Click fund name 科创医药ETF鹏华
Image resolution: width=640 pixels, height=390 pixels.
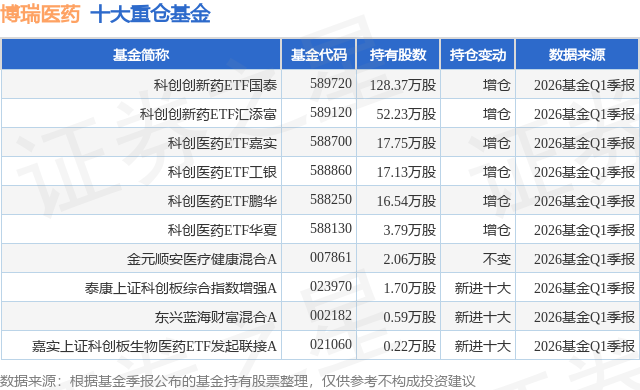tap(222, 201)
